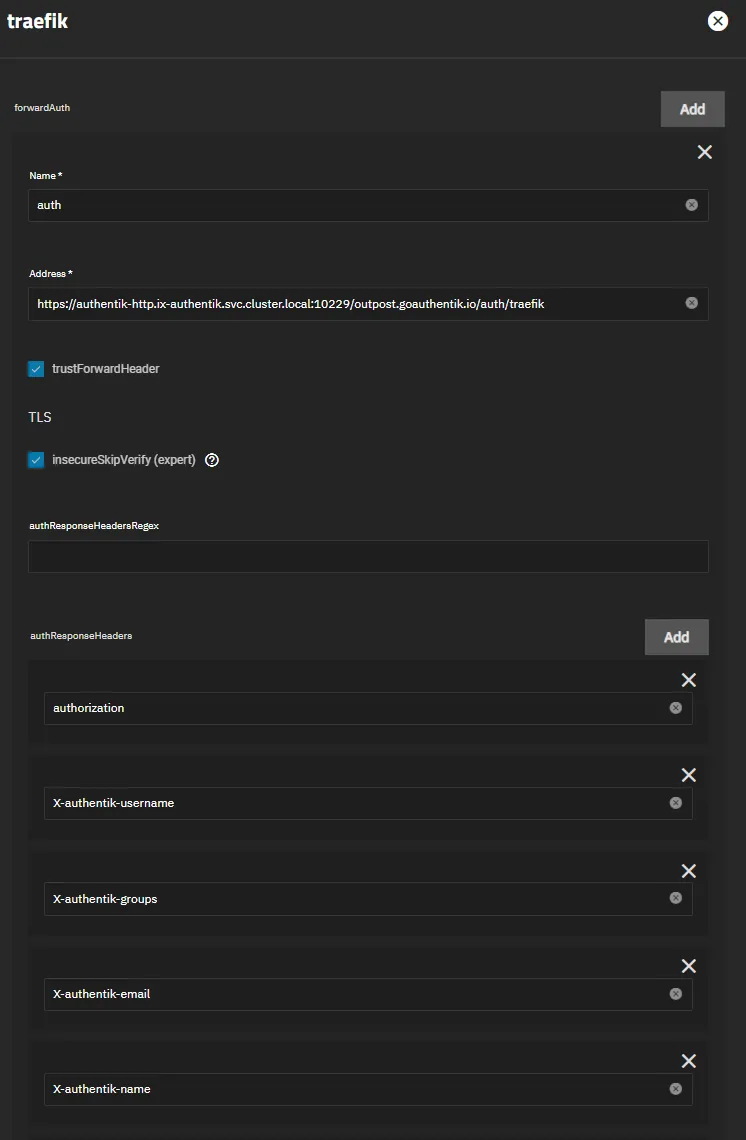Click the authResponseHeadersRegex input field

click(368, 557)
